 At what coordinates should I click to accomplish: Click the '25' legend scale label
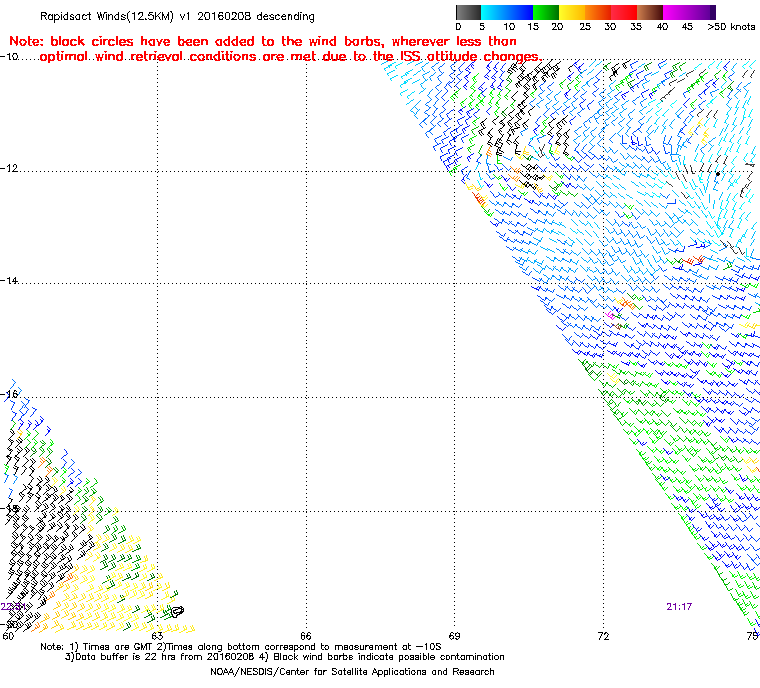pos(585,27)
